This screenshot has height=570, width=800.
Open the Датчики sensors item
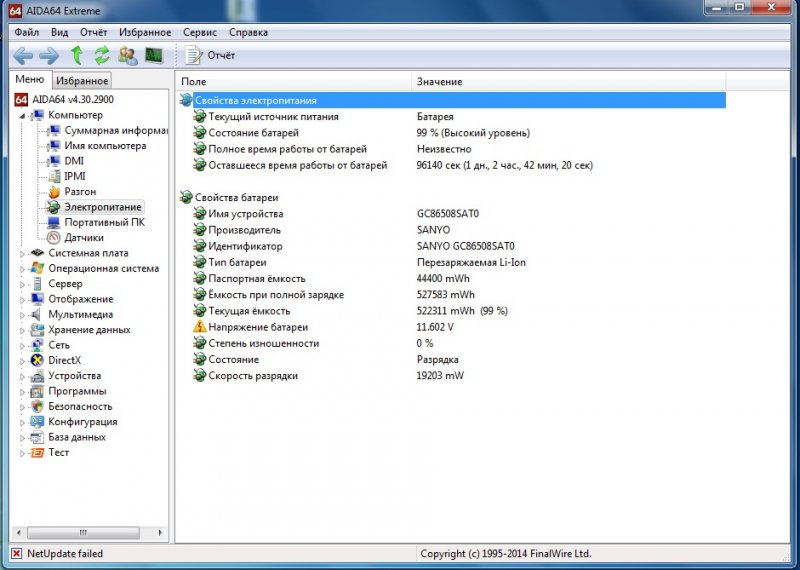tap(84, 238)
